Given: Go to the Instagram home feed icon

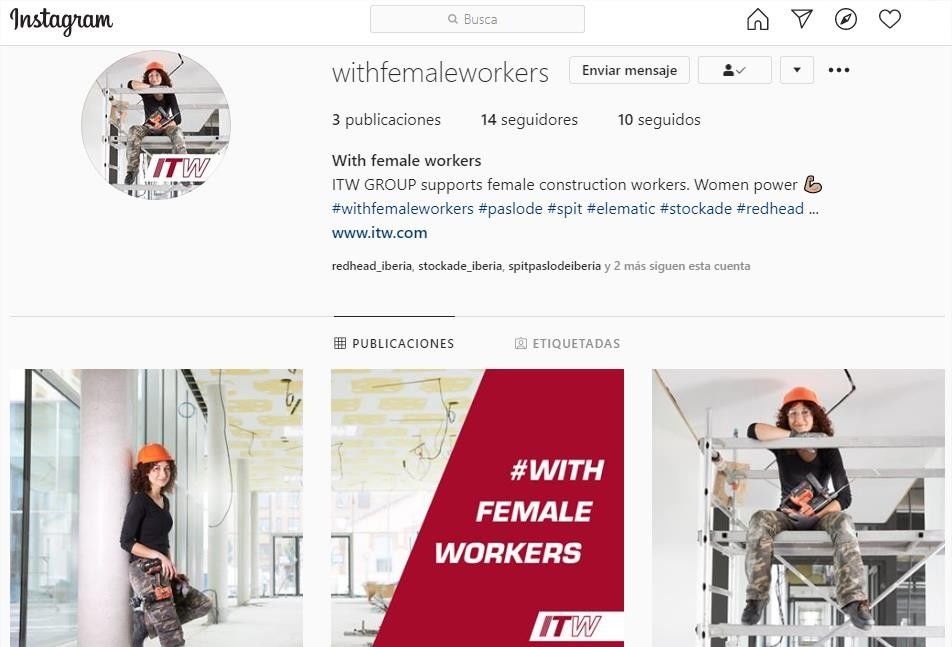Looking at the screenshot, I should 757,19.
